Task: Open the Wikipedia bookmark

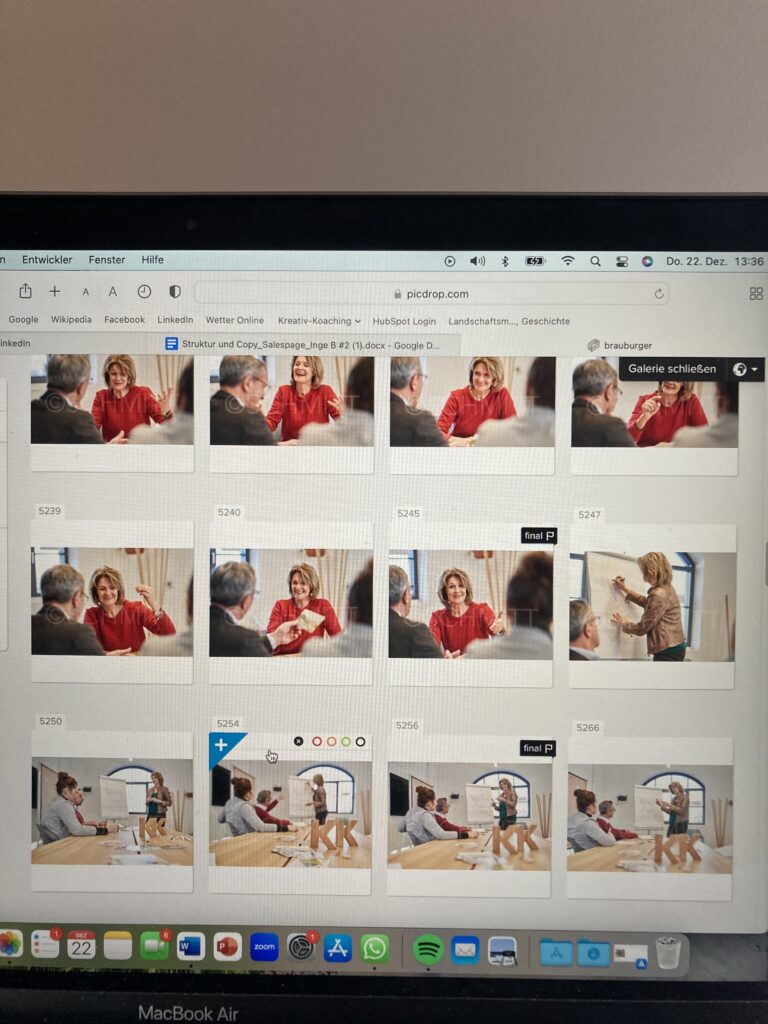Action: point(71,319)
